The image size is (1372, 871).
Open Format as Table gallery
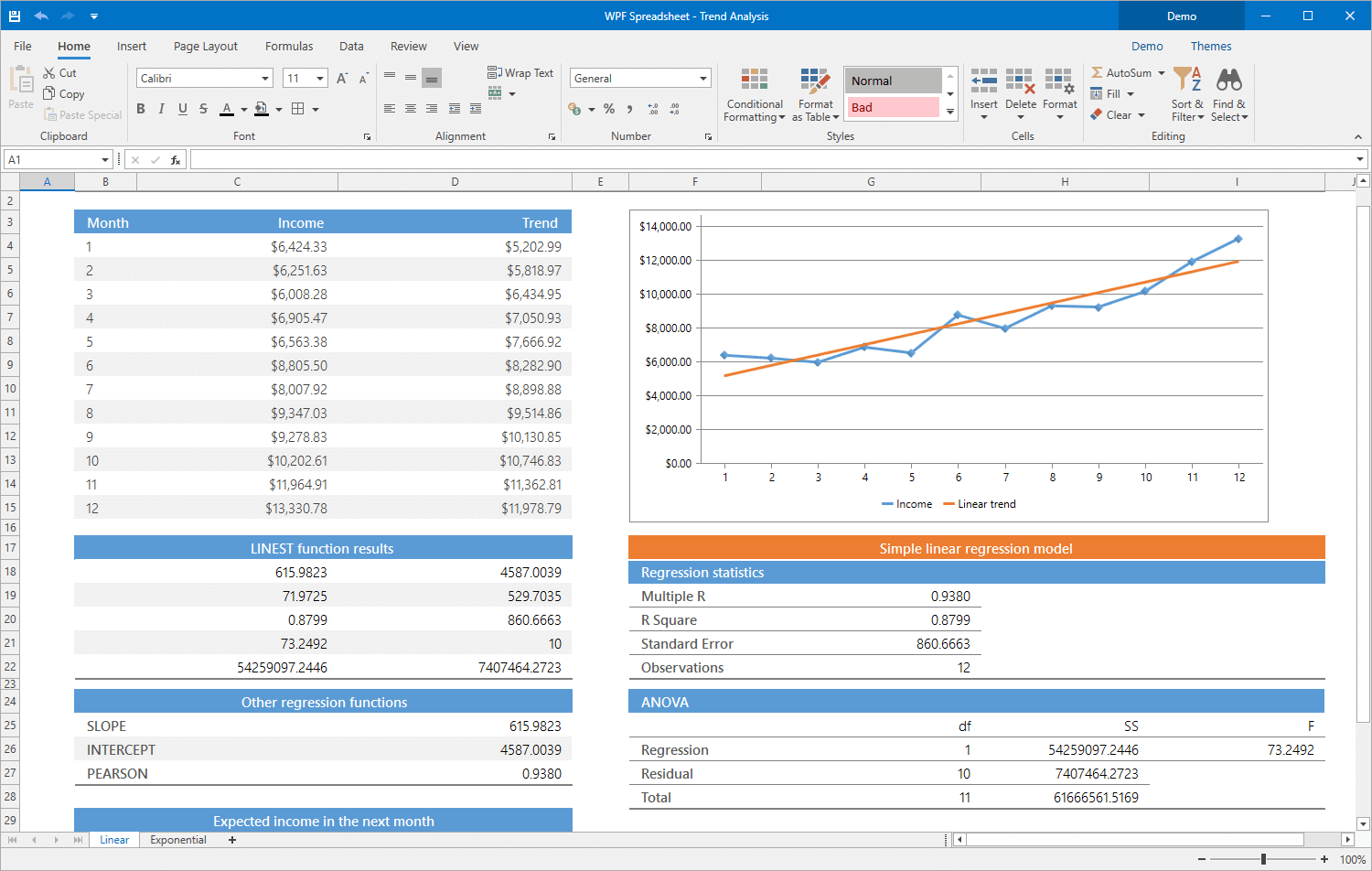(815, 81)
